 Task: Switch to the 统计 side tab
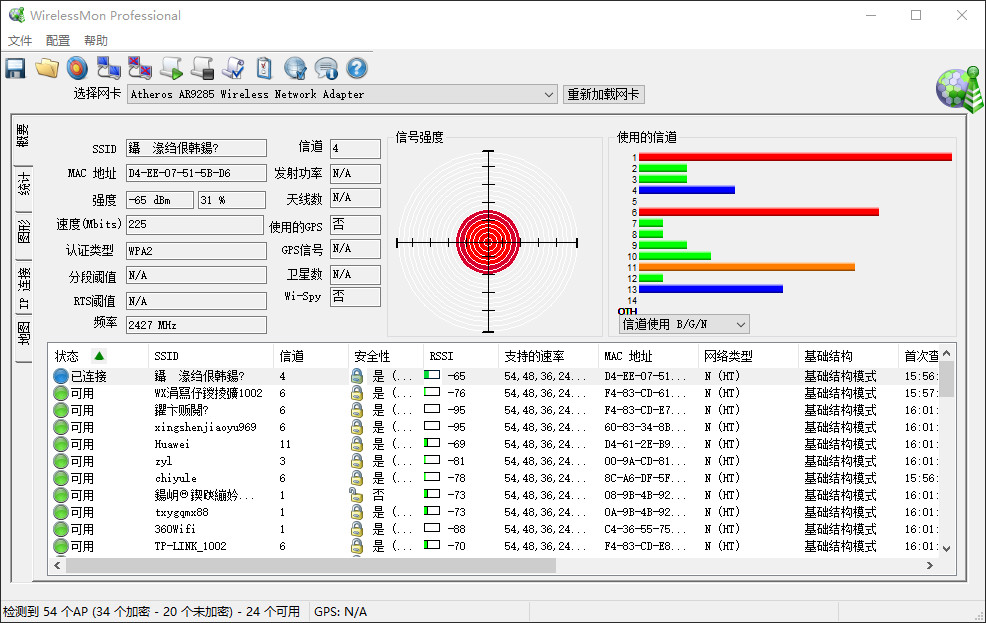23,185
